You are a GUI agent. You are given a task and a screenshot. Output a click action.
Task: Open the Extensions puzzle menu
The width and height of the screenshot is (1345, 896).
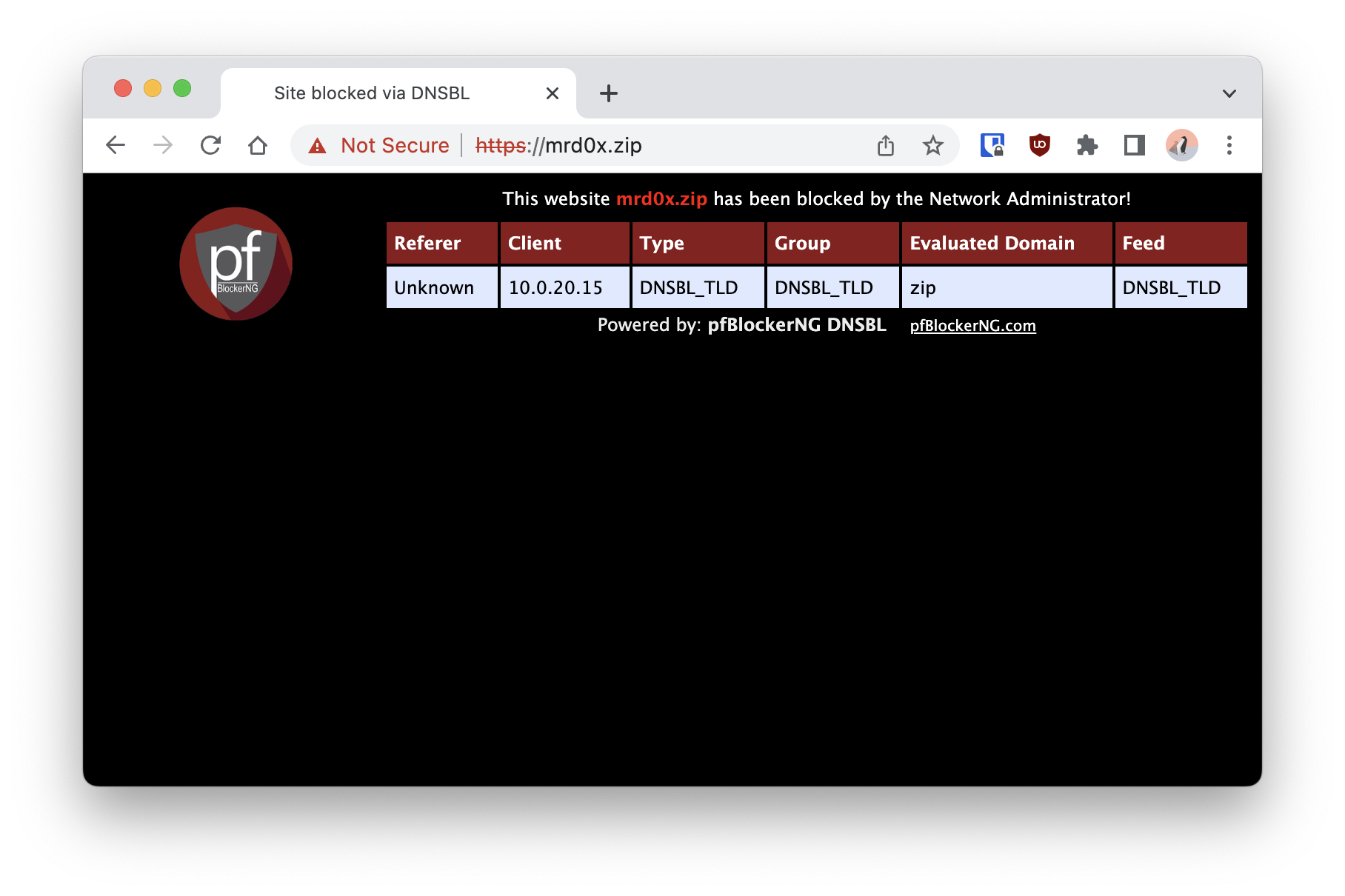(1087, 145)
